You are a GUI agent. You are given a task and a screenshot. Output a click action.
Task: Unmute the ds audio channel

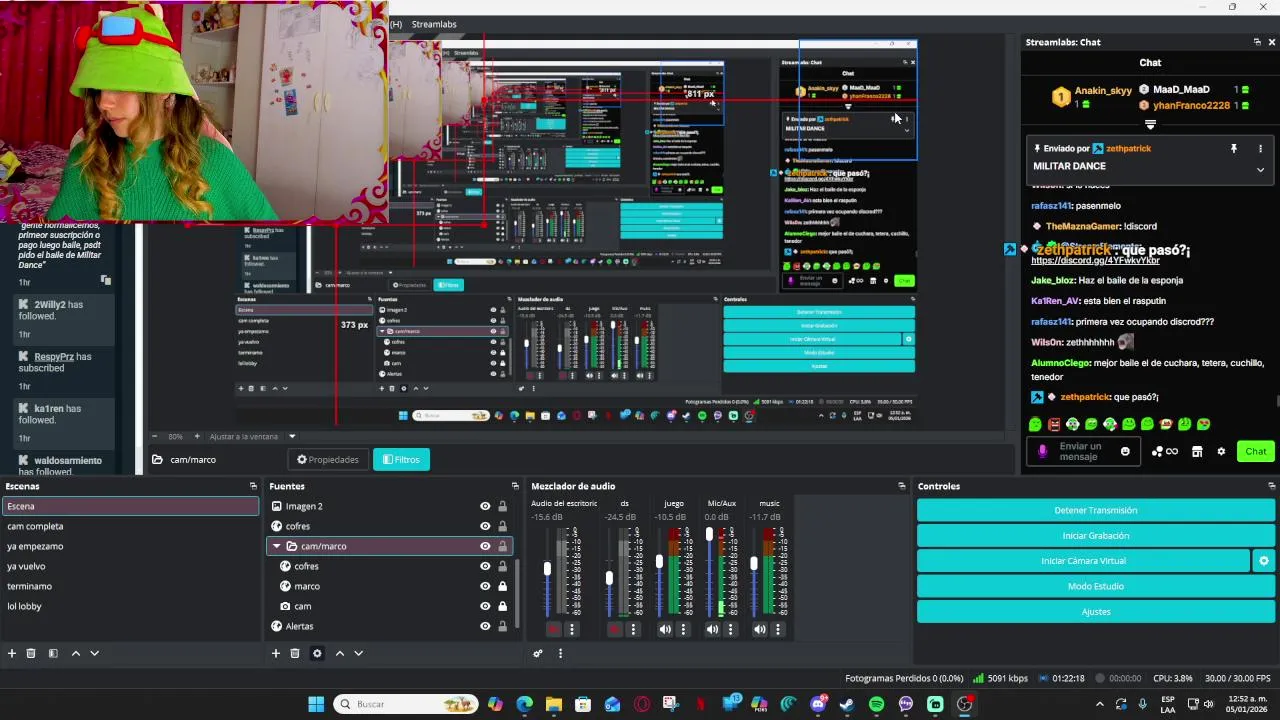click(x=614, y=629)
